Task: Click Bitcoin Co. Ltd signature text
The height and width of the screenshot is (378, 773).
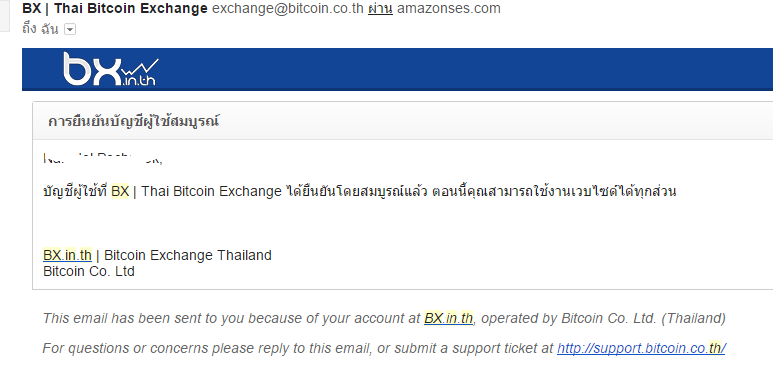Action: point(89,272)
